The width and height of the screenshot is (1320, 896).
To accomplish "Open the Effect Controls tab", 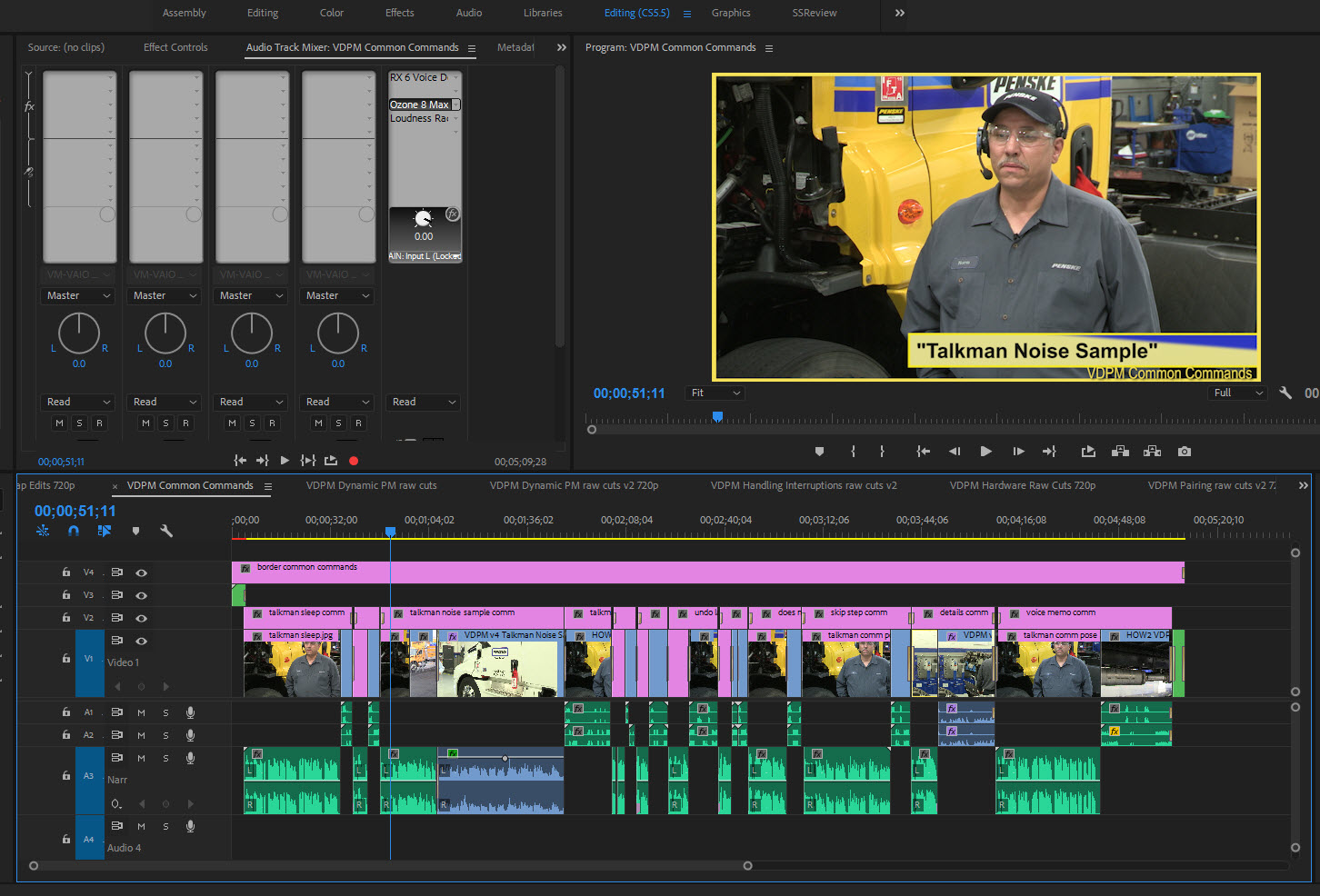I will [175, 47].
